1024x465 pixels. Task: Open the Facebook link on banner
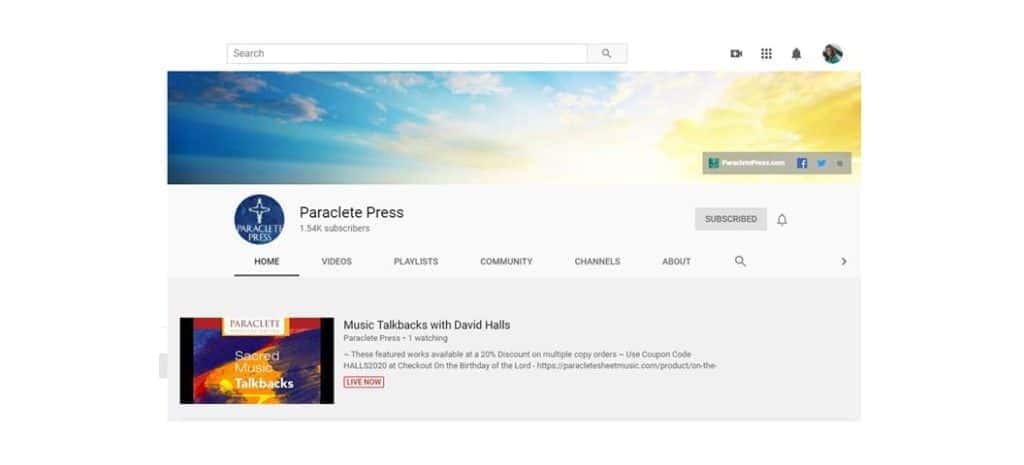[802, 163]
